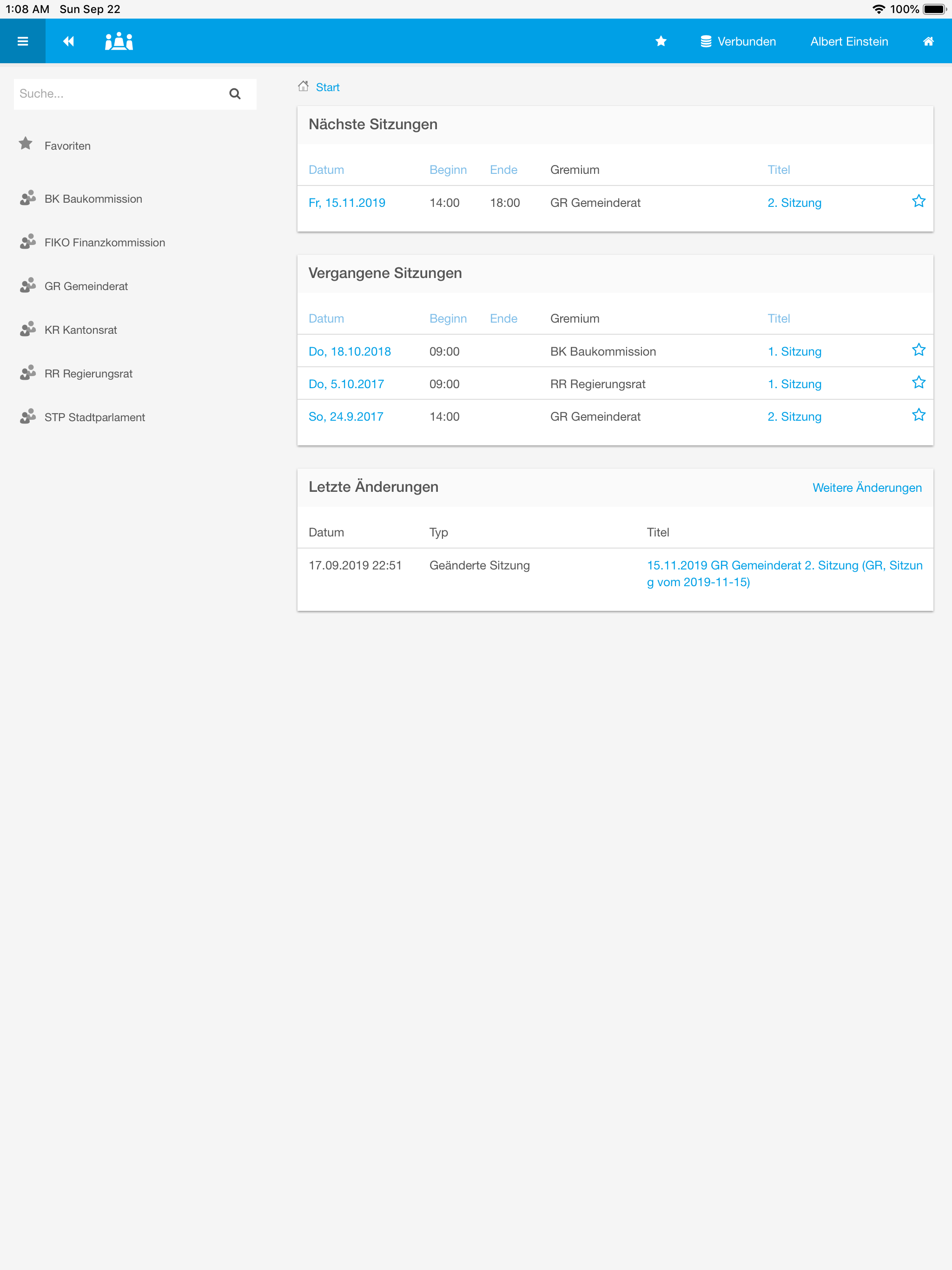The width and height of the screenshot is (952, 1270).
Task: Open the Fr, 15.11.2019 meeting date
Action: click(x=347, y=203)
